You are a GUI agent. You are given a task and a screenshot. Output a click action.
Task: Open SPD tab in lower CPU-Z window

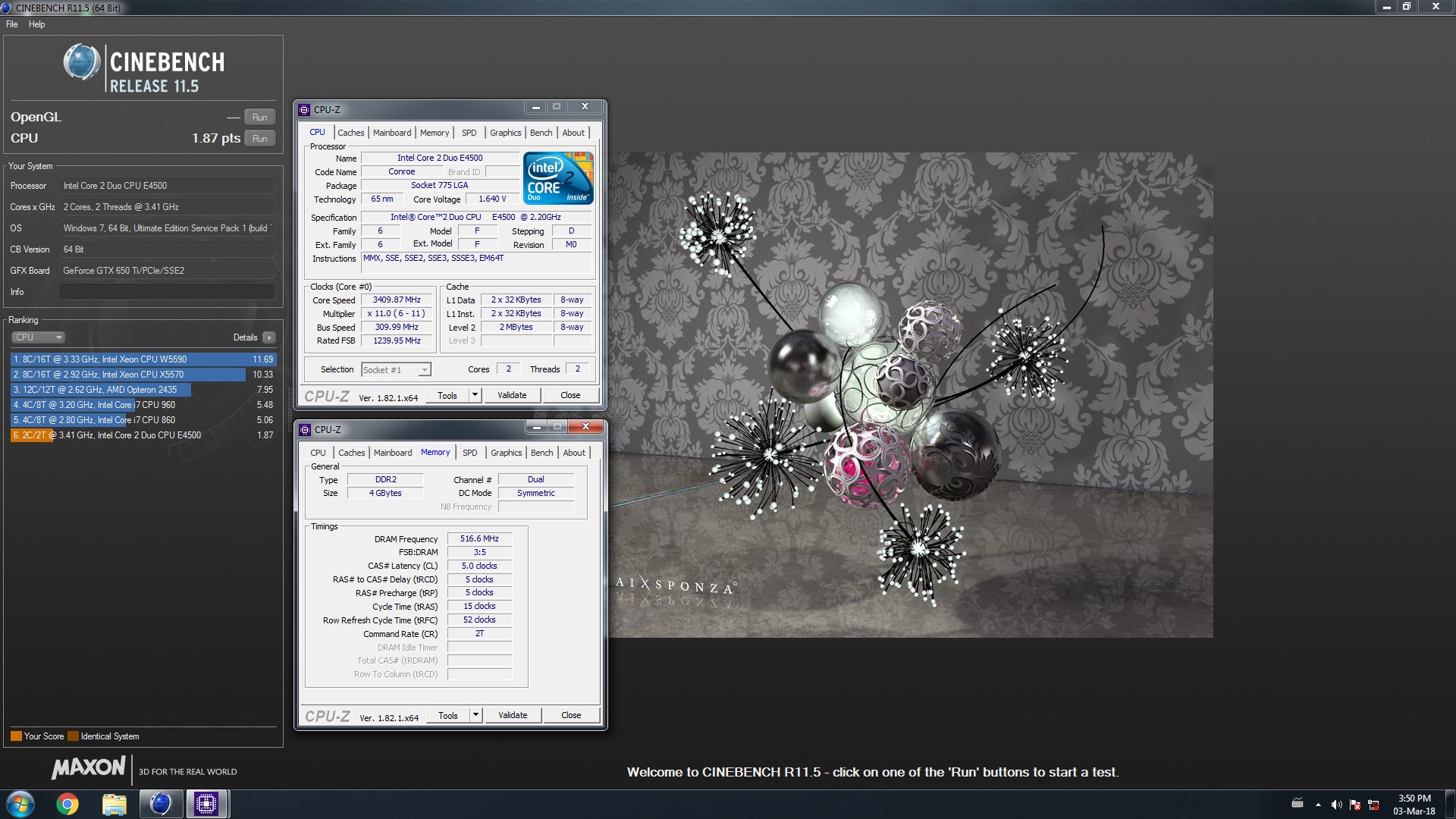[470, 453]
